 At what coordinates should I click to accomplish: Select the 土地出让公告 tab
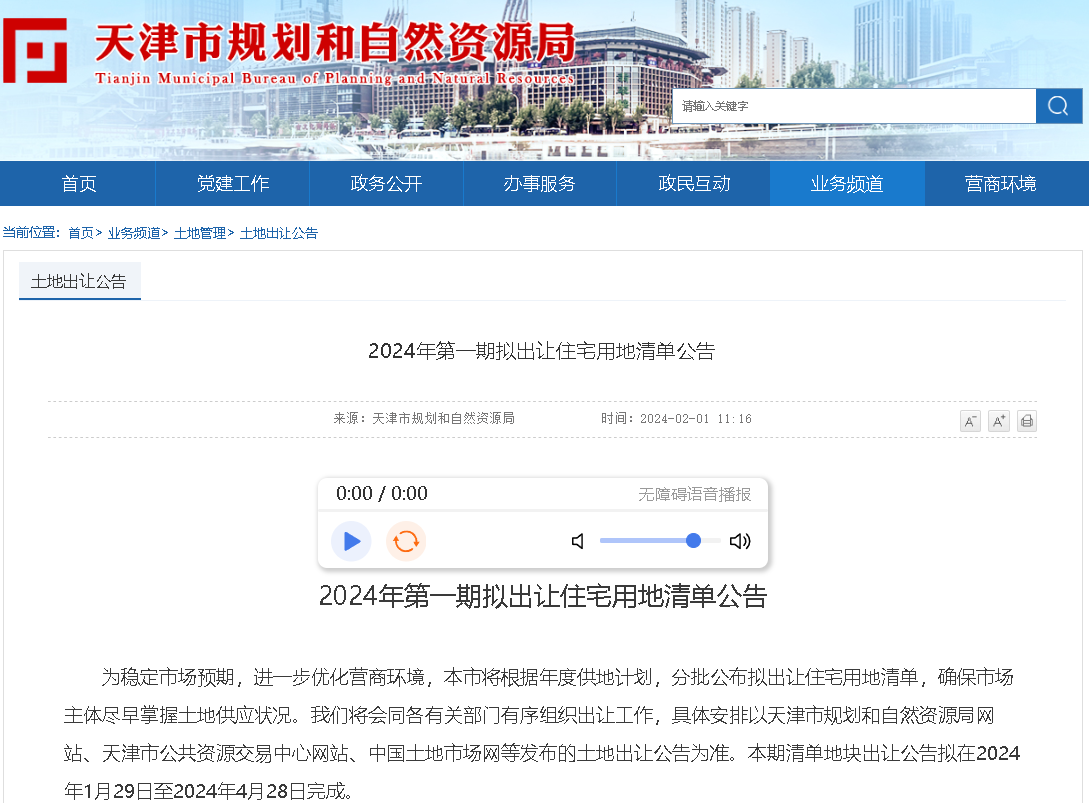click(79, 281)
